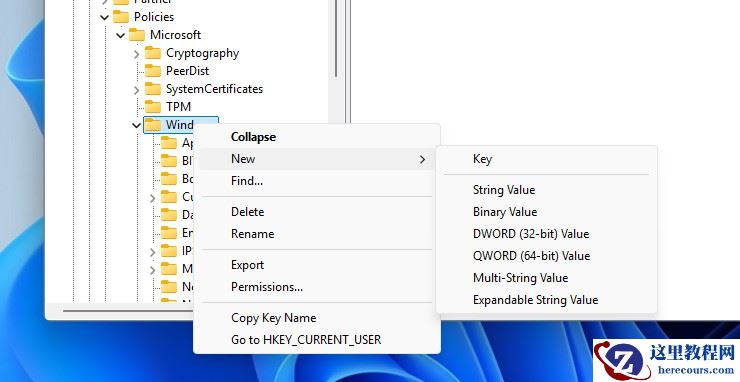Select the SystemCertificates key label
This screenshot has height=382, width=740.
point(214,89)
